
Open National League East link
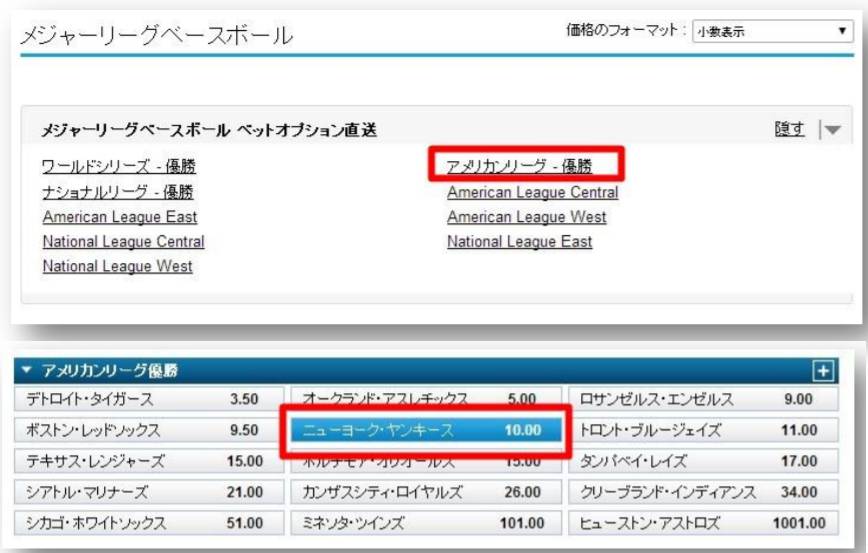pyautogui.click(x=519, y=242)
